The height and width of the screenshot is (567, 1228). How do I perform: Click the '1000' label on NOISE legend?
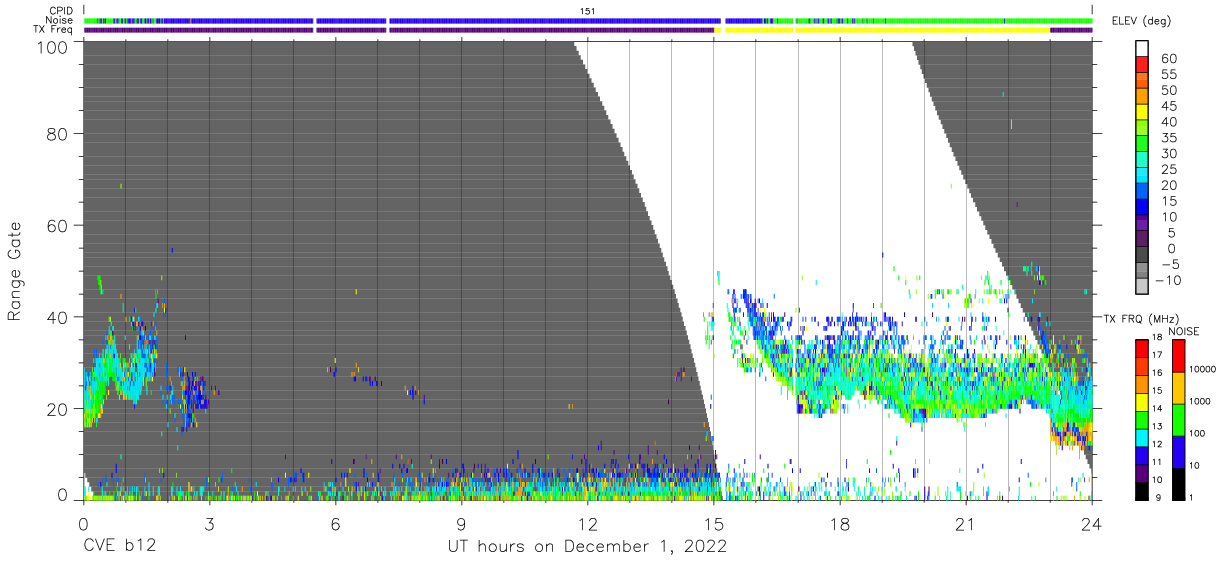point(1198,403)
